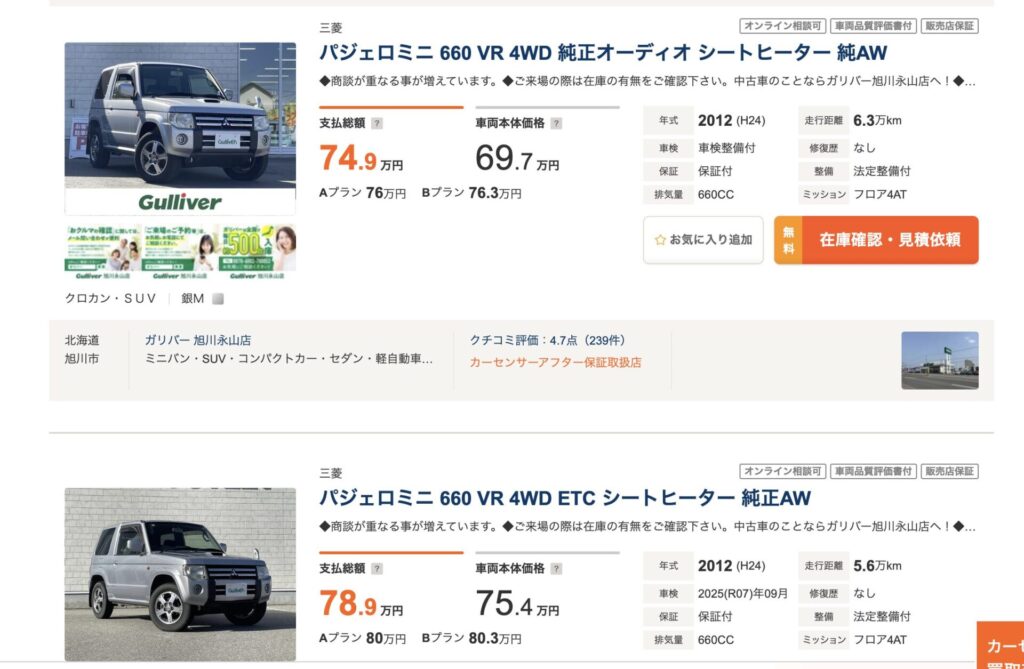1024x669 pixels.
Task: Click help icon next to first listing's 支払総額
Action: click(x=377, y=123)
